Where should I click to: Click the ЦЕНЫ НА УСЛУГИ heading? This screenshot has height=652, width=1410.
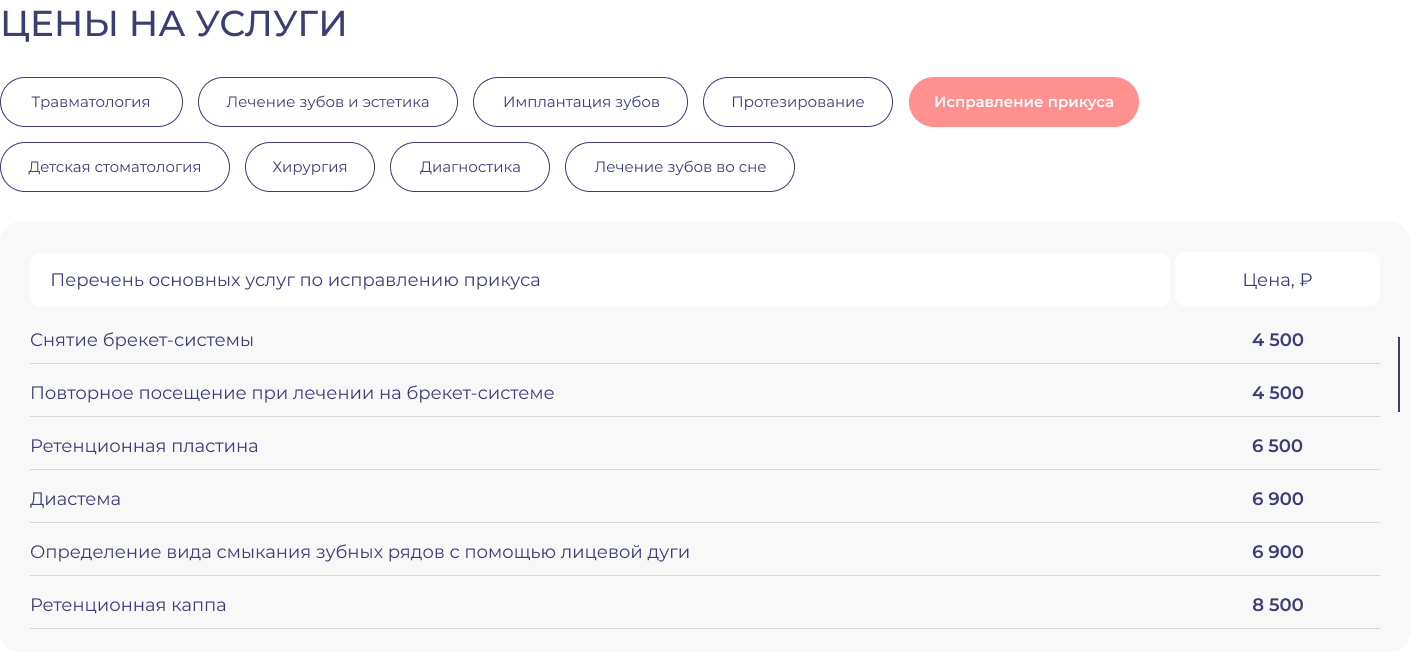coord(173,24)
